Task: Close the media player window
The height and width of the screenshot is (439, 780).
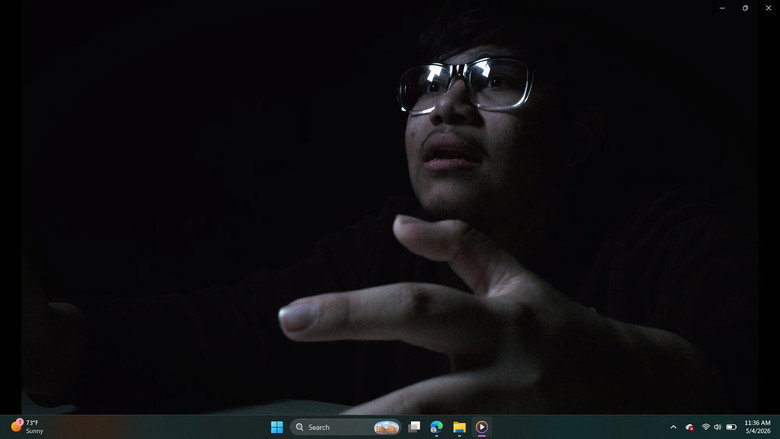Action: (x=768, y=8)
